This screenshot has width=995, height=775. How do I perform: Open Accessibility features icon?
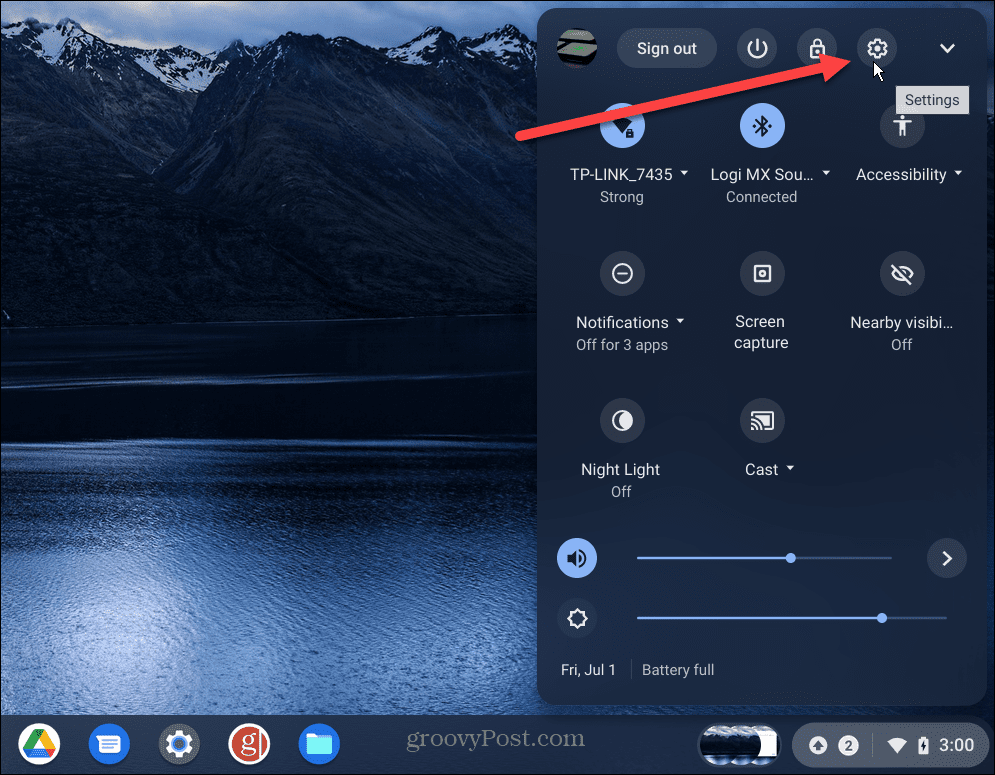(902, 126)
